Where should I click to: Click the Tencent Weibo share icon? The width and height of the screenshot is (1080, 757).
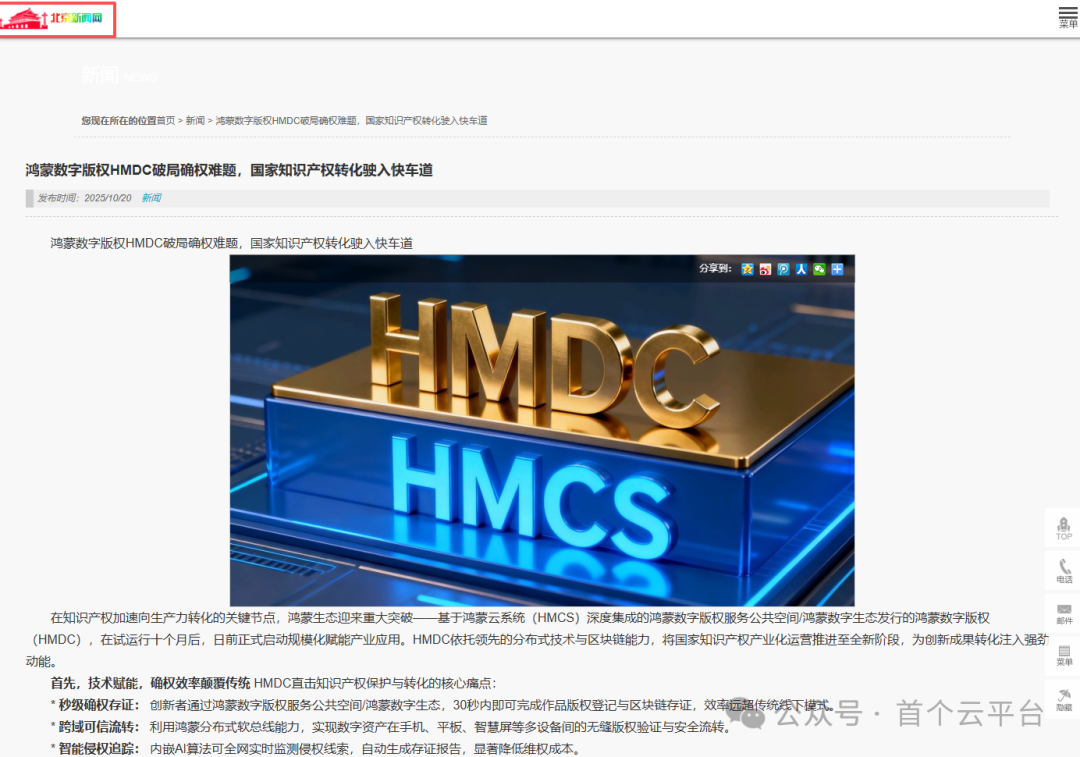pos(783,269)
